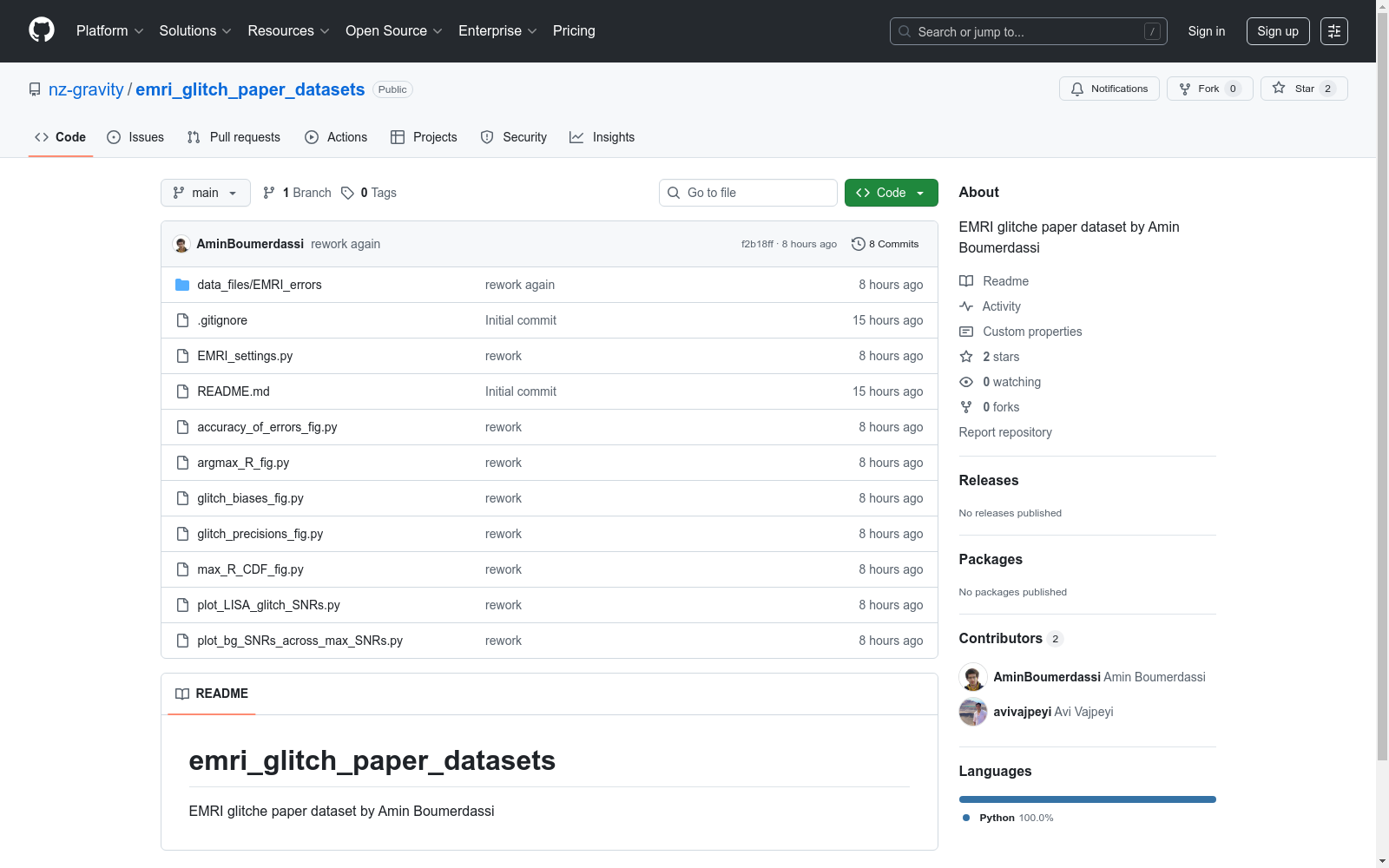
Task: Open the nz-gravity organization link
Action: click(86, 89)
